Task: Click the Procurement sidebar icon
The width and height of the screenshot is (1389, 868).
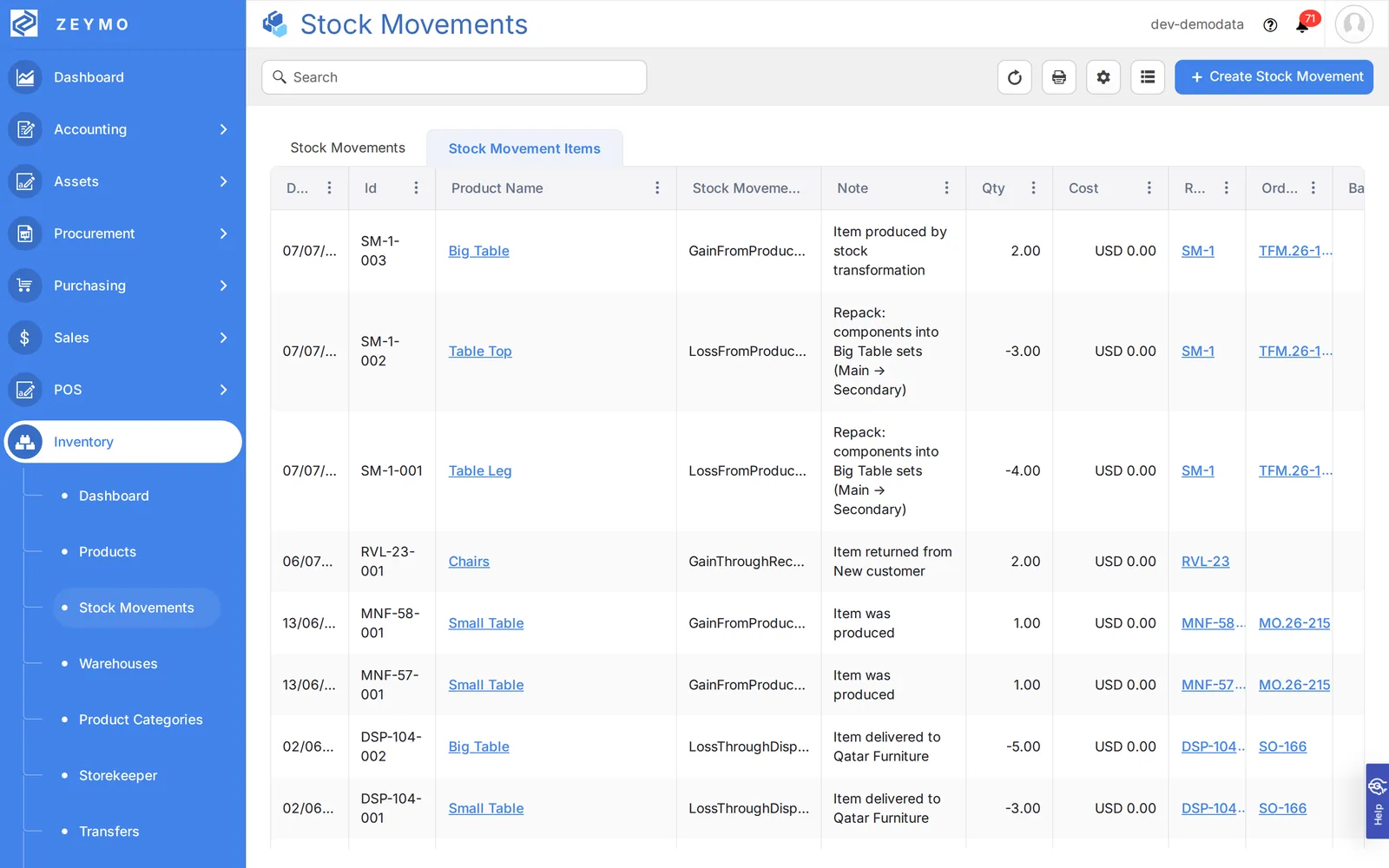Action: tap(25, 233)
